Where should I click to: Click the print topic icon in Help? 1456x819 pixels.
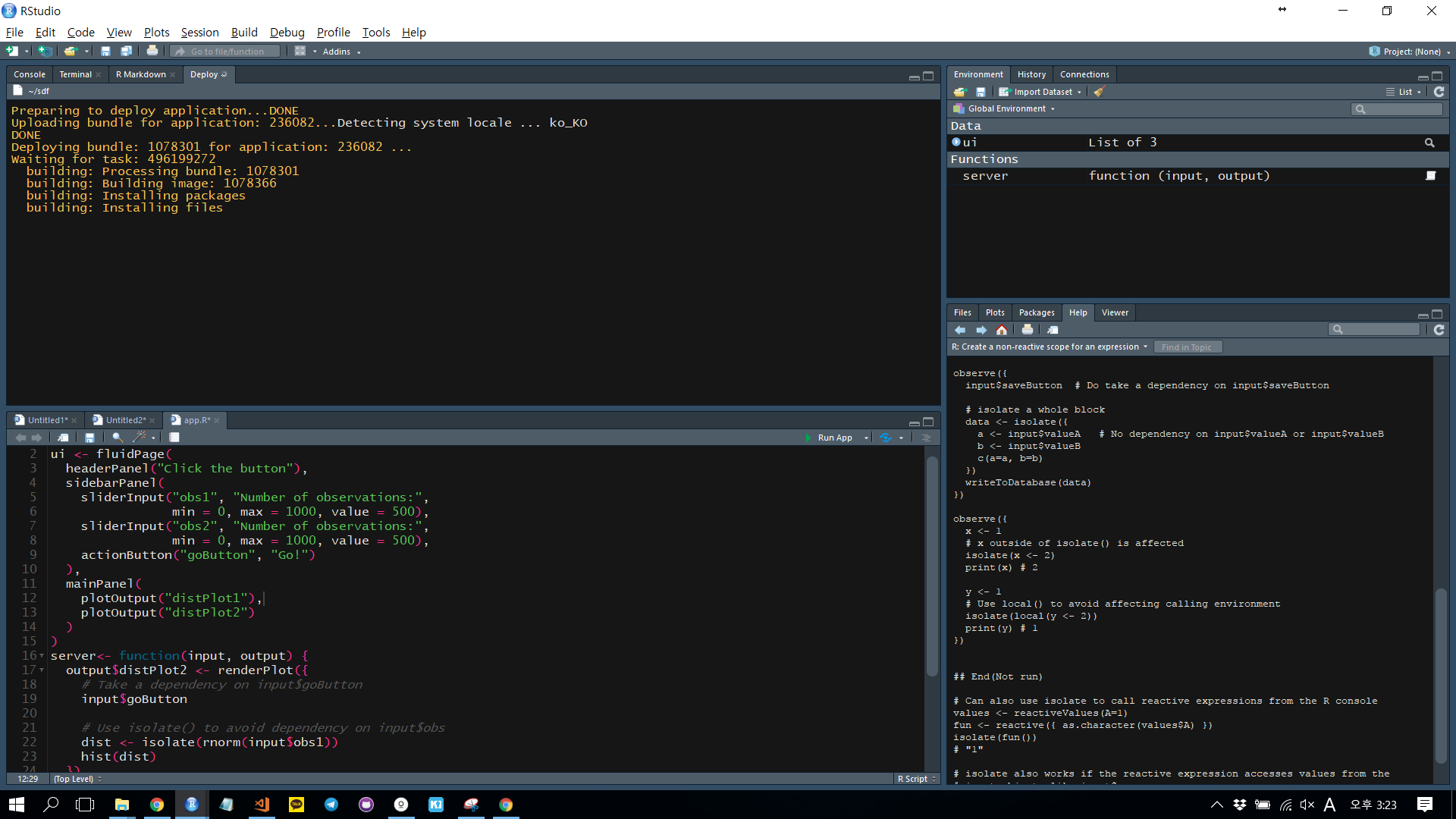pos(1027,330)
